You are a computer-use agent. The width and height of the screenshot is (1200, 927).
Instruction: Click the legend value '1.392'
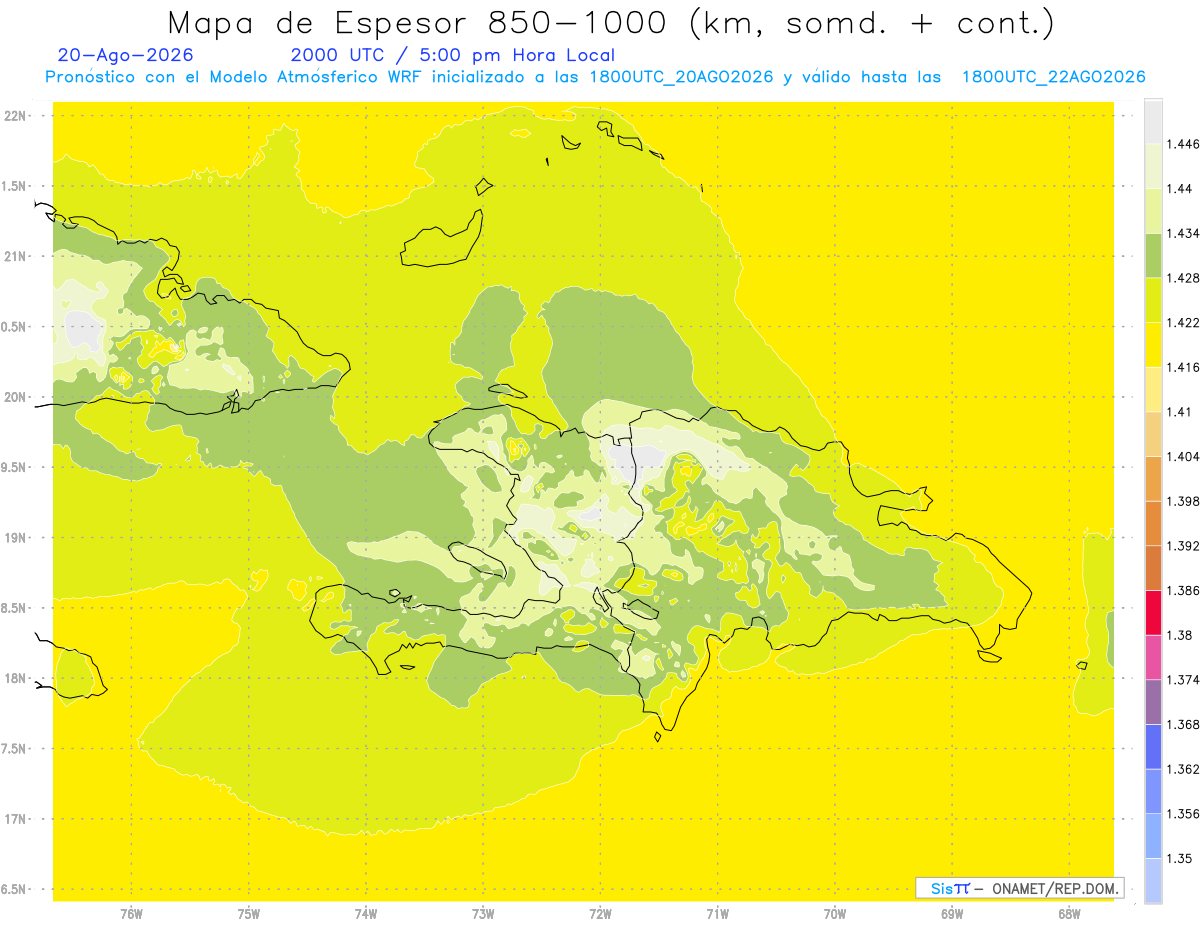[1183, 546]
